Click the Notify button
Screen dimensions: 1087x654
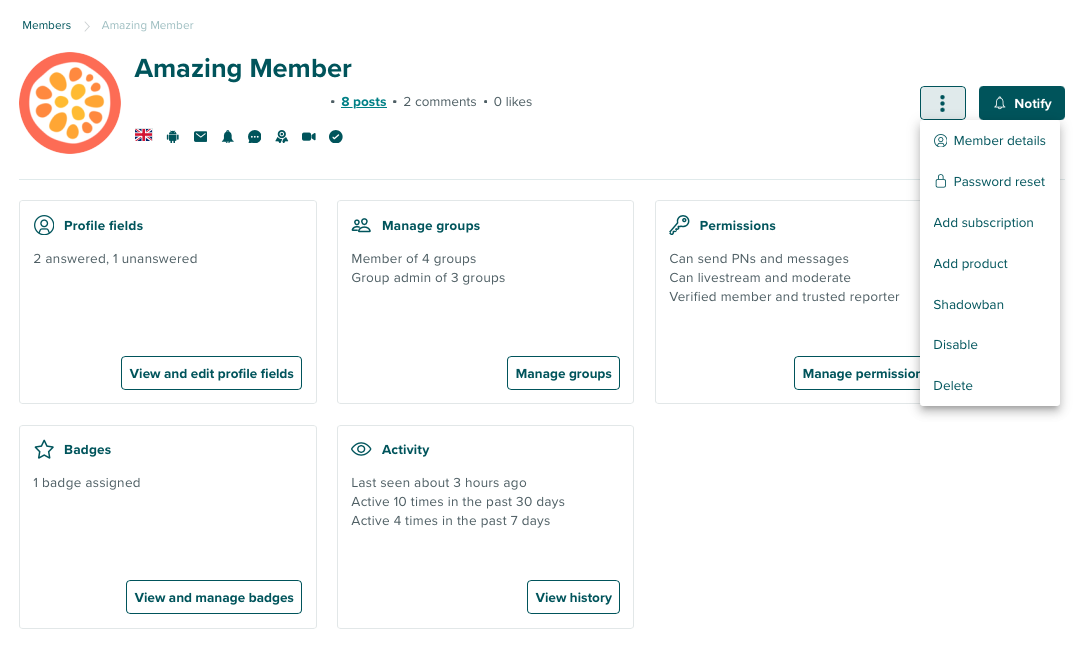point(1021,103)
